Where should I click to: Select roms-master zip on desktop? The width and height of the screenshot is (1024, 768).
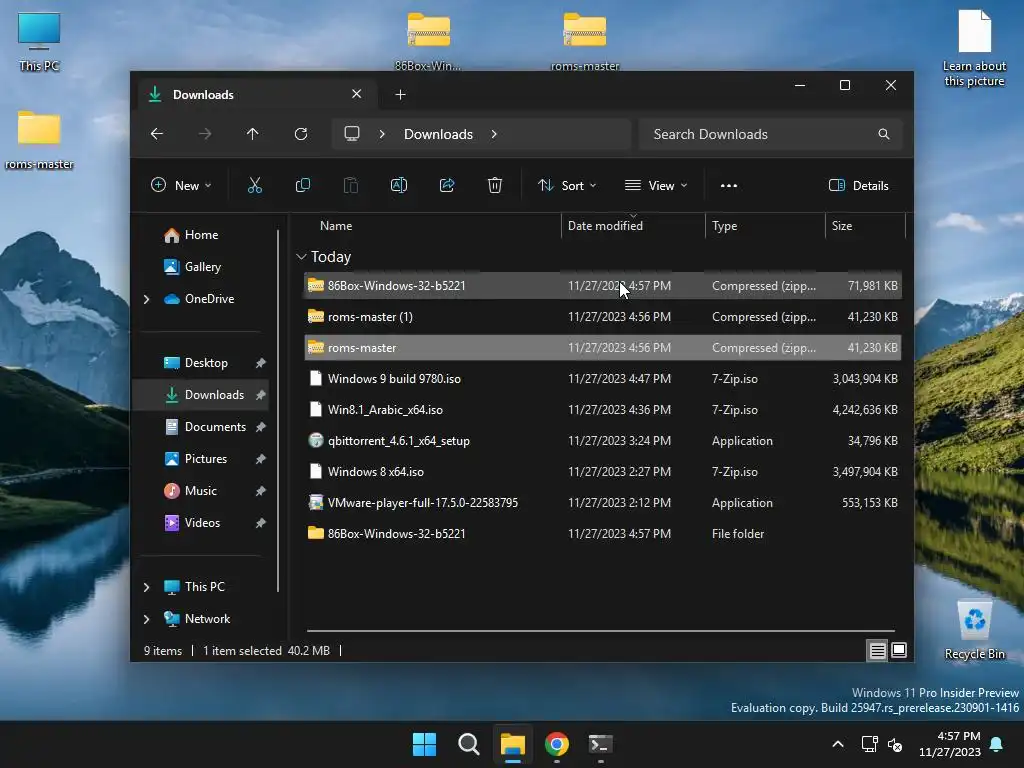point(585,40)
